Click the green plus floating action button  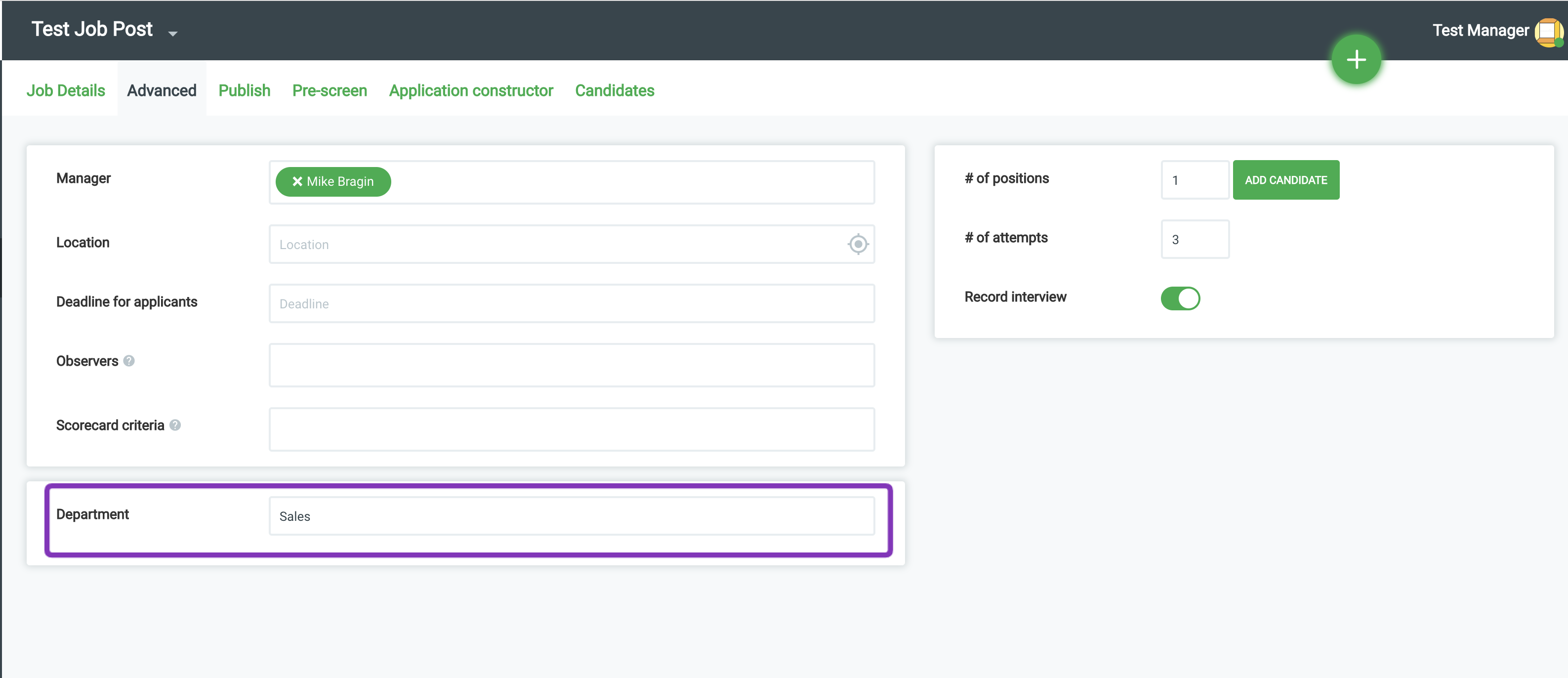1356,60
